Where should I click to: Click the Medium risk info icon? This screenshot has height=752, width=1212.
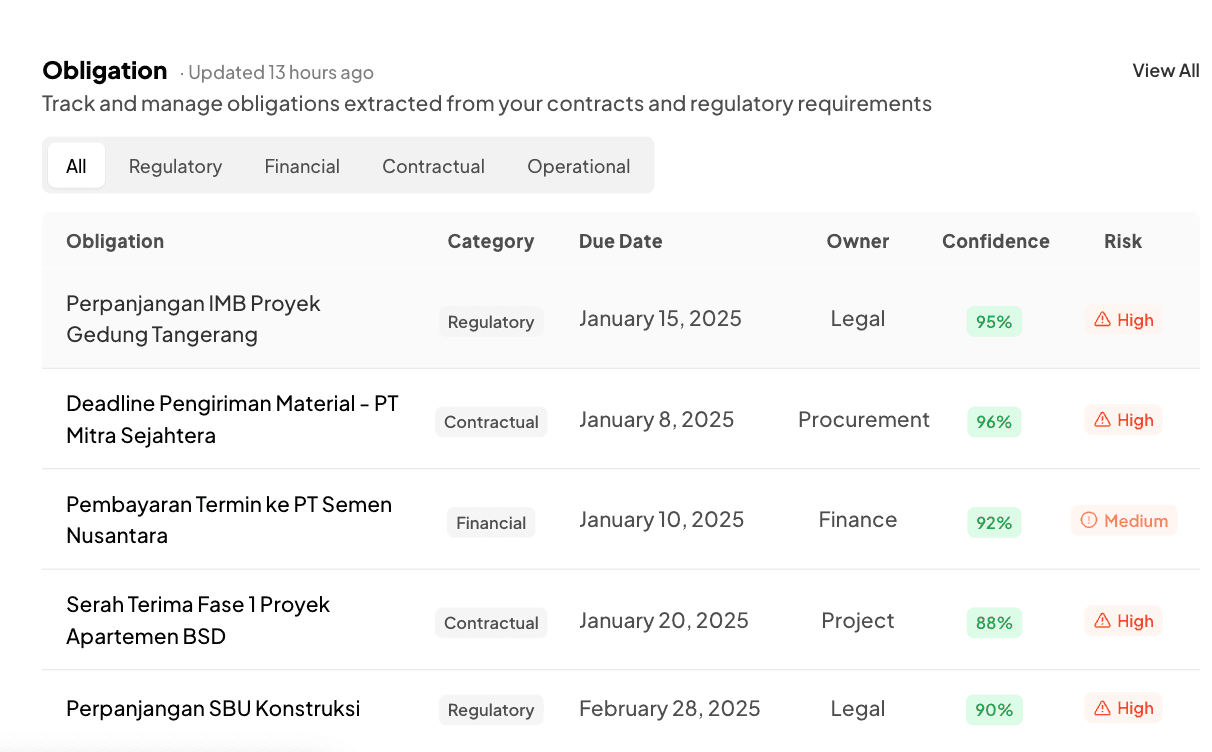(x=1089, y=521)
